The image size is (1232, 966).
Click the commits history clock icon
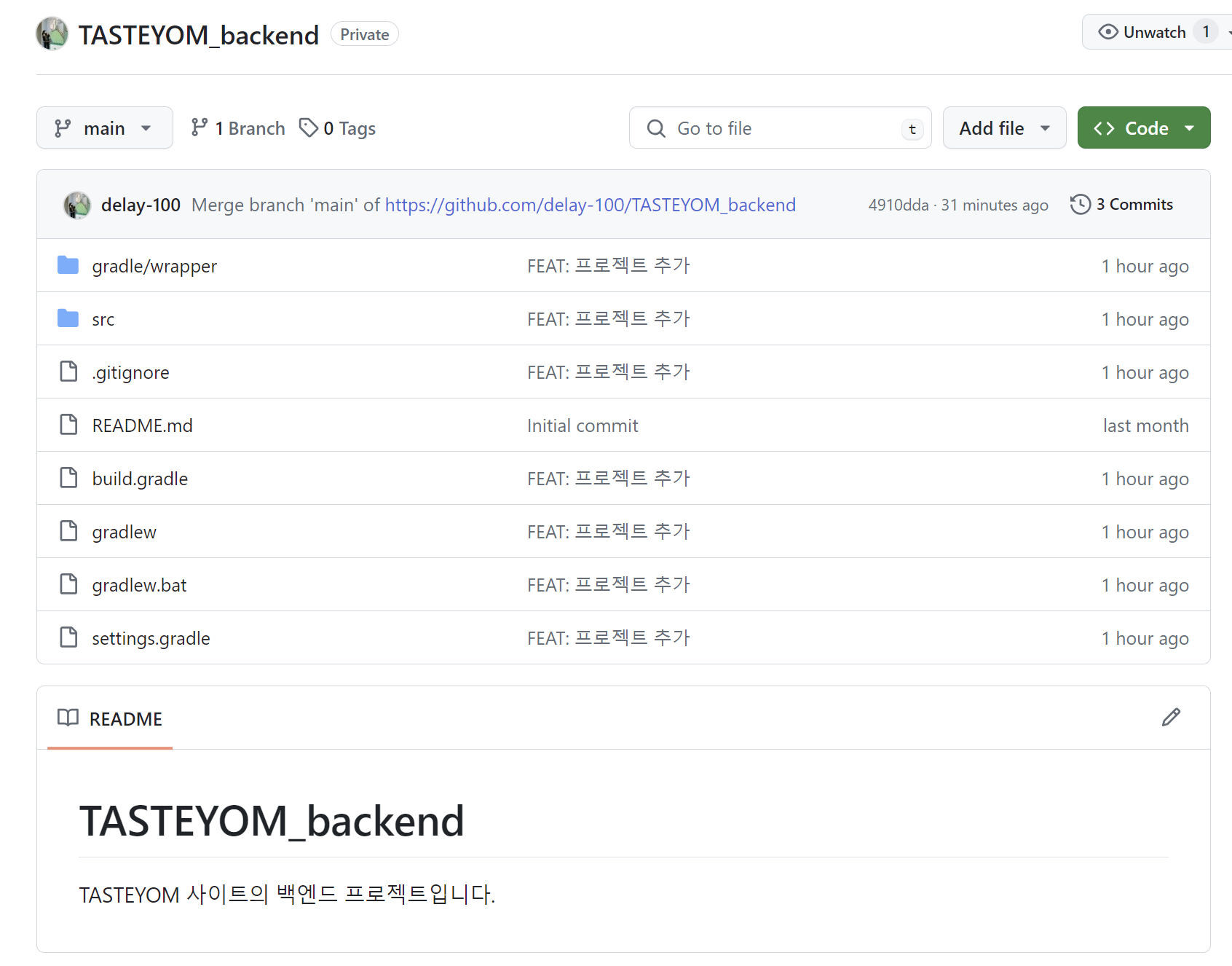[x=1081, y=204]
